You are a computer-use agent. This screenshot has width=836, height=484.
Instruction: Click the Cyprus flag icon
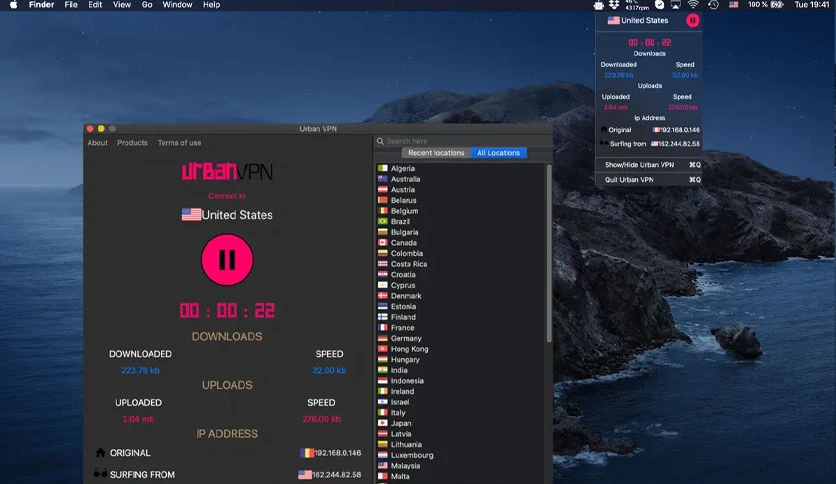[x=383, y=285]
